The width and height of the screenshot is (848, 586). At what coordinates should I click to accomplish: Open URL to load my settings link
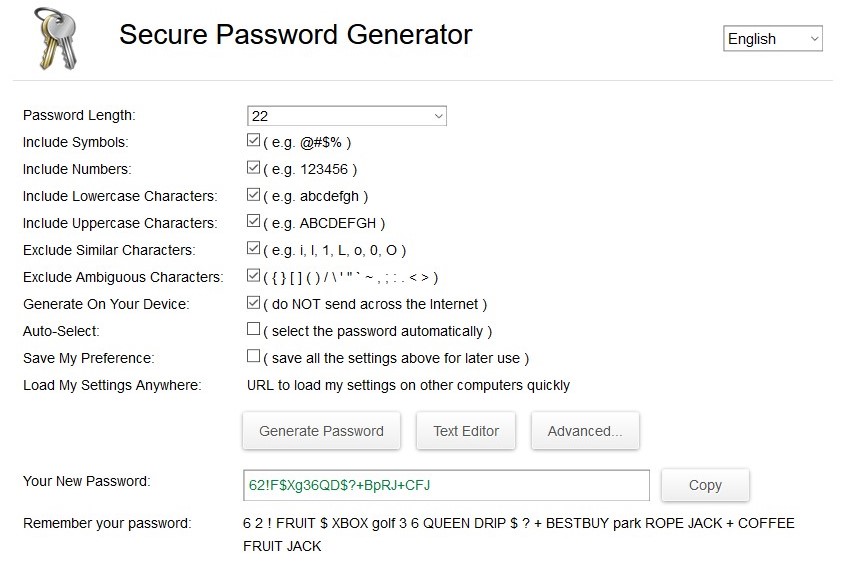408,385
